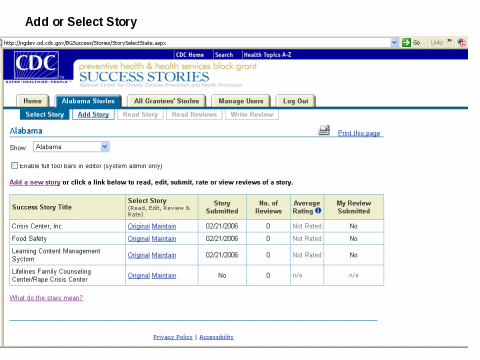Open Maintain link for Food Safety

click(x=164, y=239)
